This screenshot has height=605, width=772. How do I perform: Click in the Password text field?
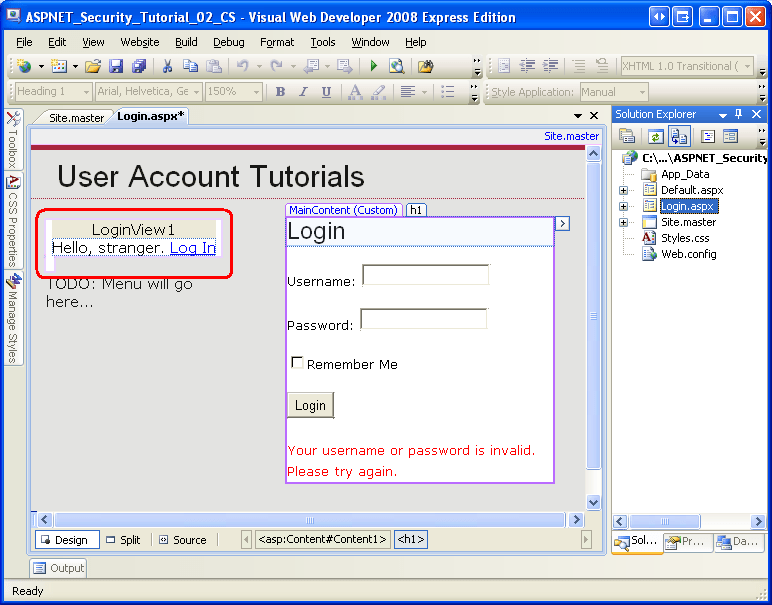pos(424,319)
